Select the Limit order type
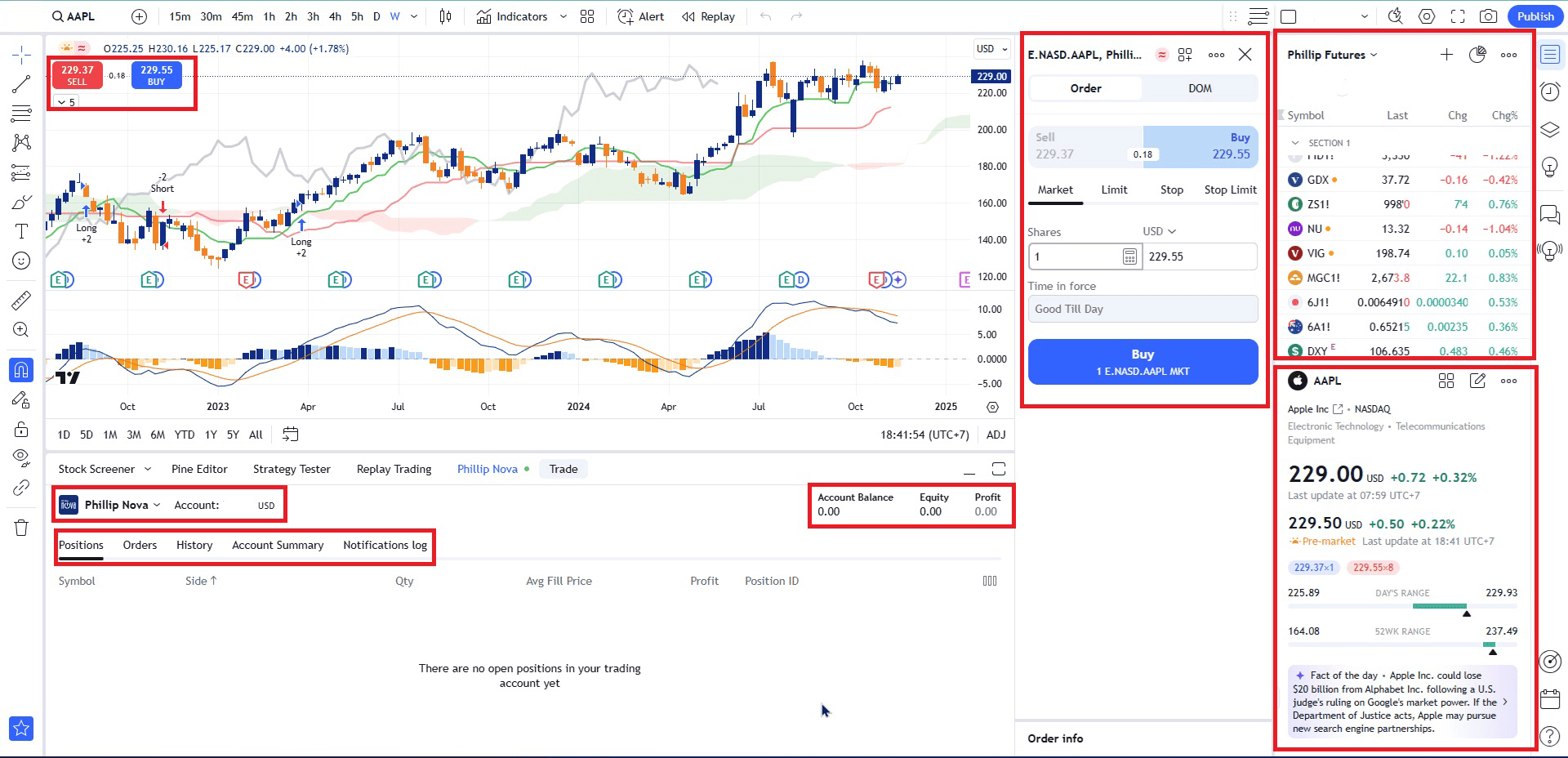This screenshot has height=758, width=1568. [x=1114, y=189]
